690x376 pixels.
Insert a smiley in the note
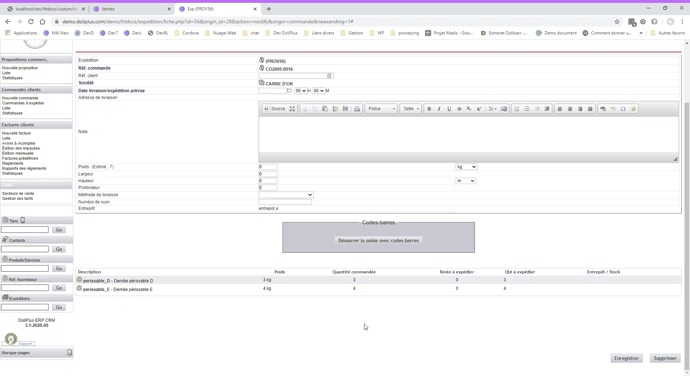(x=633, y=109)
